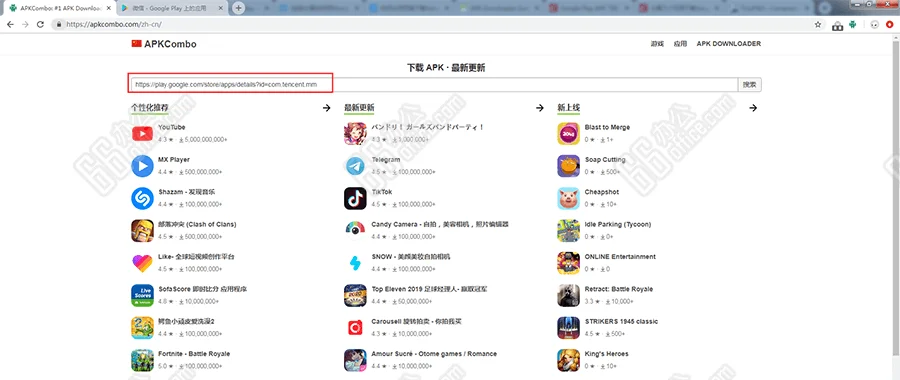Go to the APKCombo logo home
Screen dimensions: 900x380
164,44
